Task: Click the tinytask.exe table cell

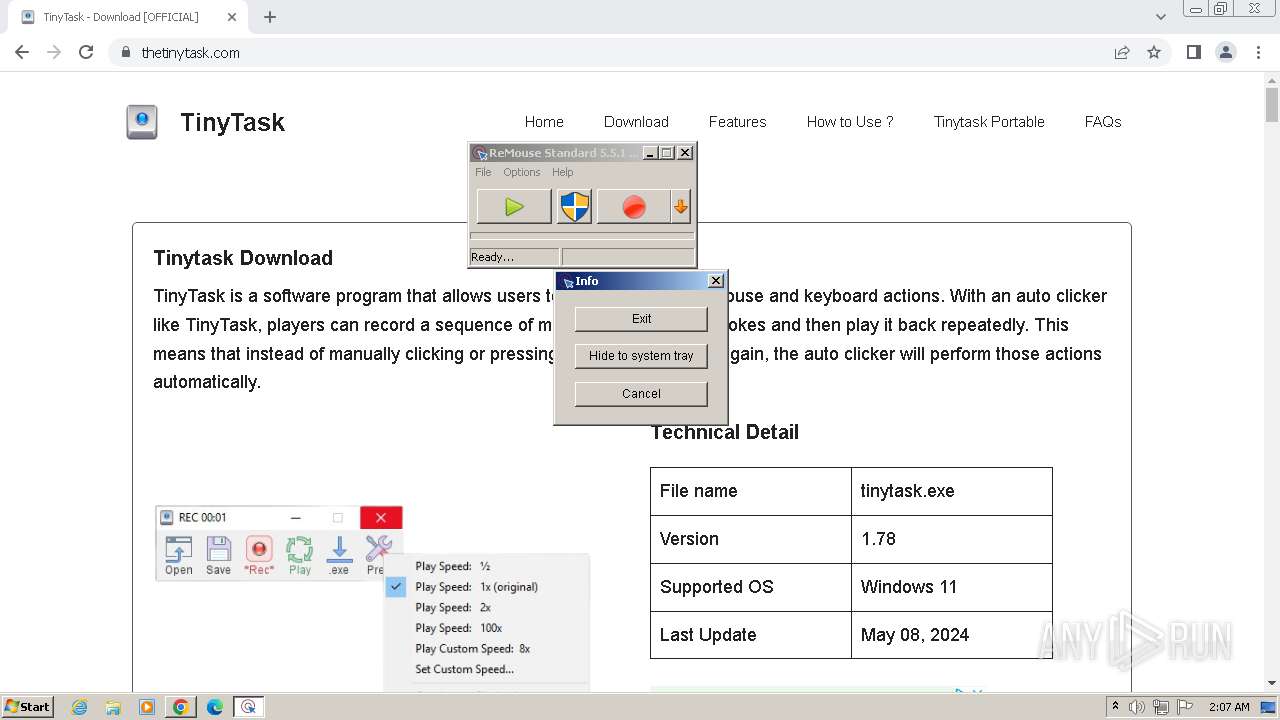Action: (951, 491)
